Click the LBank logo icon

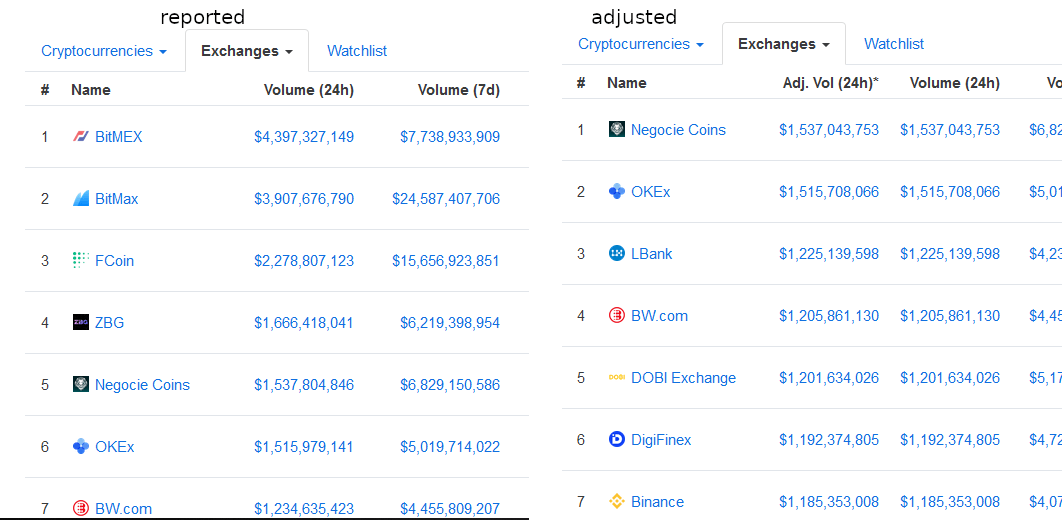point(617,254)
